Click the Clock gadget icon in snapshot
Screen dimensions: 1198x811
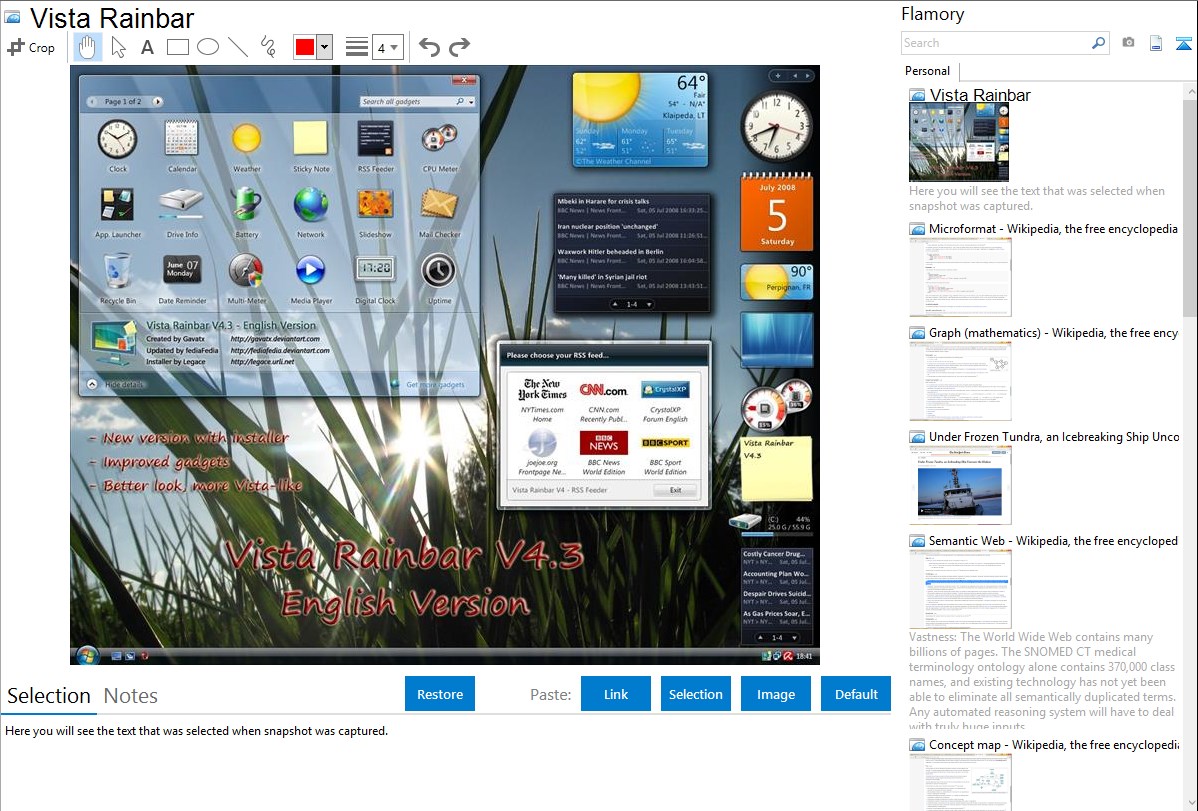(x=118, y=140)
